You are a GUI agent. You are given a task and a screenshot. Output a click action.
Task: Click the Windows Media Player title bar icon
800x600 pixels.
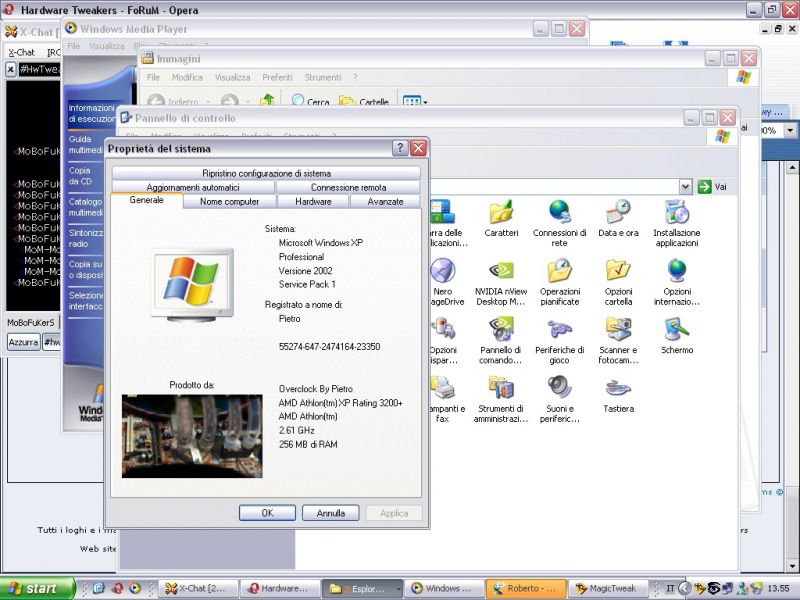click(71, 29)
